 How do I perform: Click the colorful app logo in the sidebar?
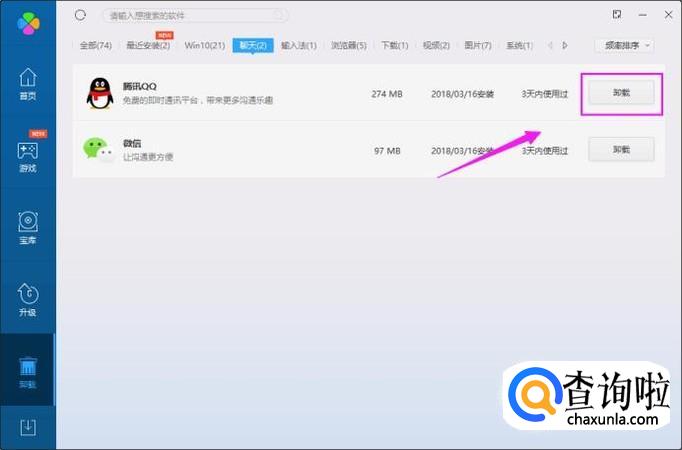(x=28, y=23)
